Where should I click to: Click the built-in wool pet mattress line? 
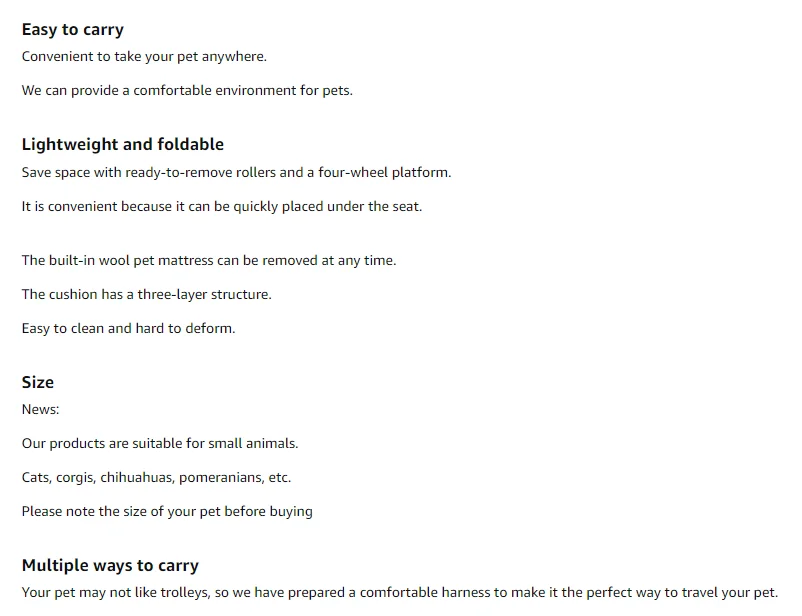(209, 261)
